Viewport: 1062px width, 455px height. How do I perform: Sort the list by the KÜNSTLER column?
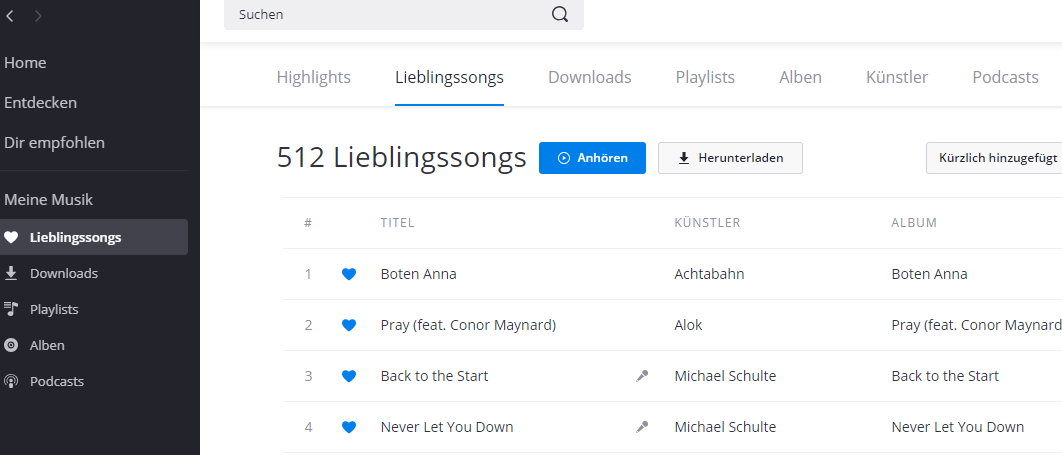[707, 223]
